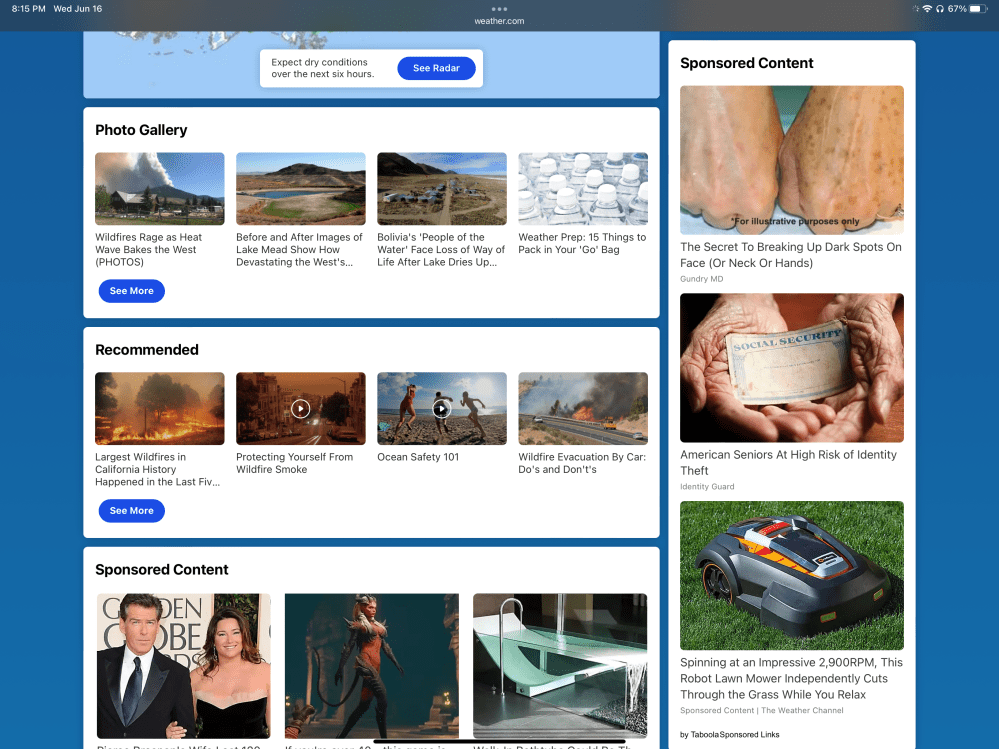This screenshot has height=749, width=999.
Task: Tap the headphones icon in status bar
Action: point(940,9)
